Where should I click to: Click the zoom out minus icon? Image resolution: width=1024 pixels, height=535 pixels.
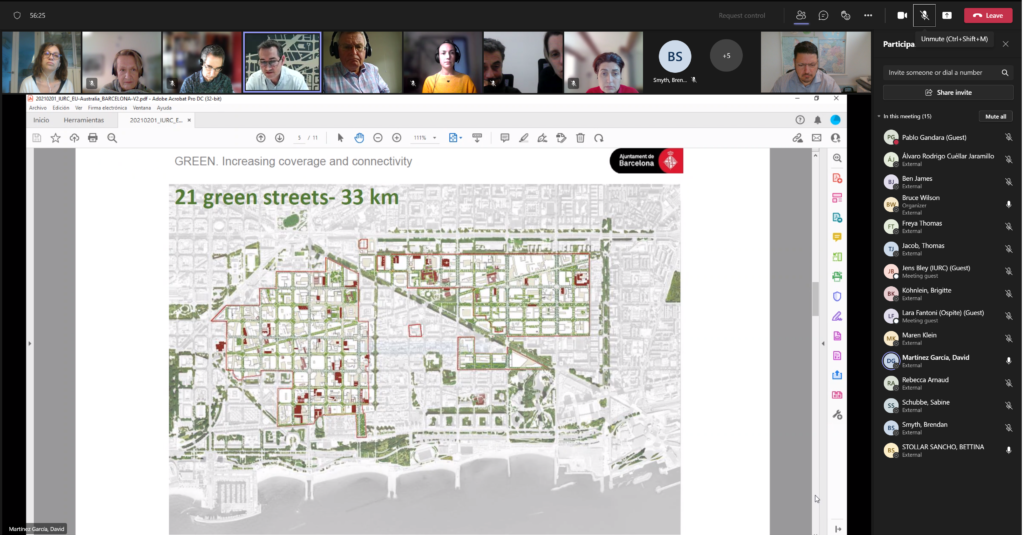click(x=378, y=138)
